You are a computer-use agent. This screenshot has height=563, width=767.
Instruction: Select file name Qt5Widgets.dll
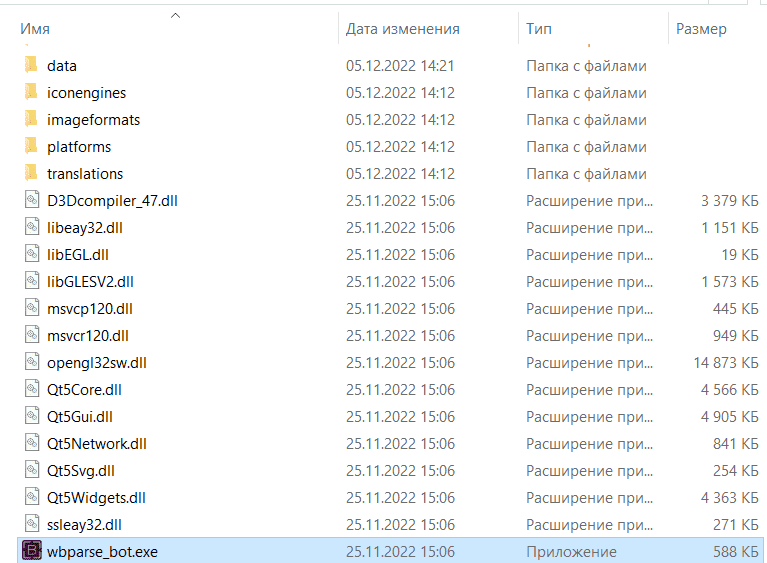coord(96,498)
